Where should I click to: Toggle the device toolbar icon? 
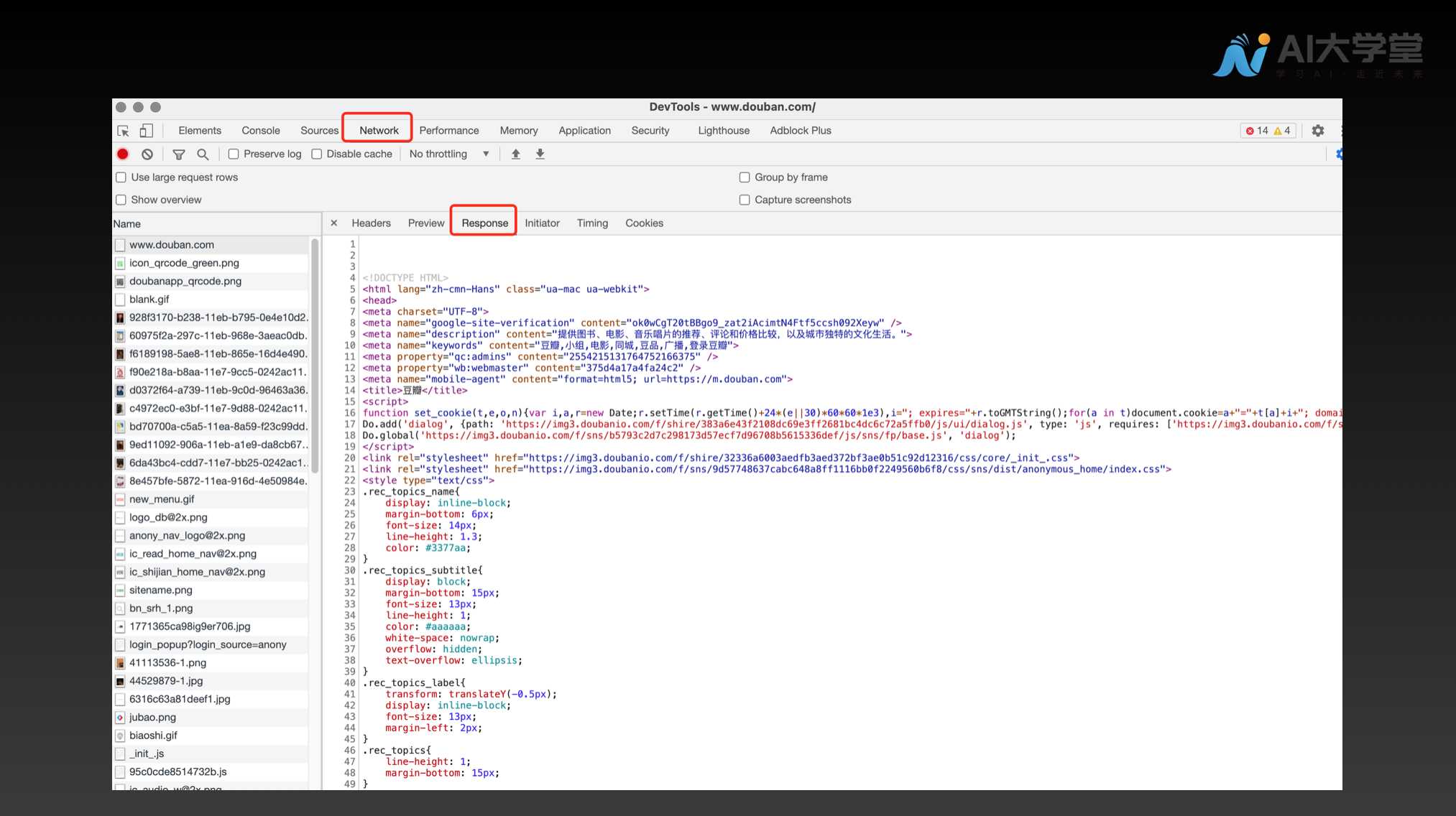146,131
